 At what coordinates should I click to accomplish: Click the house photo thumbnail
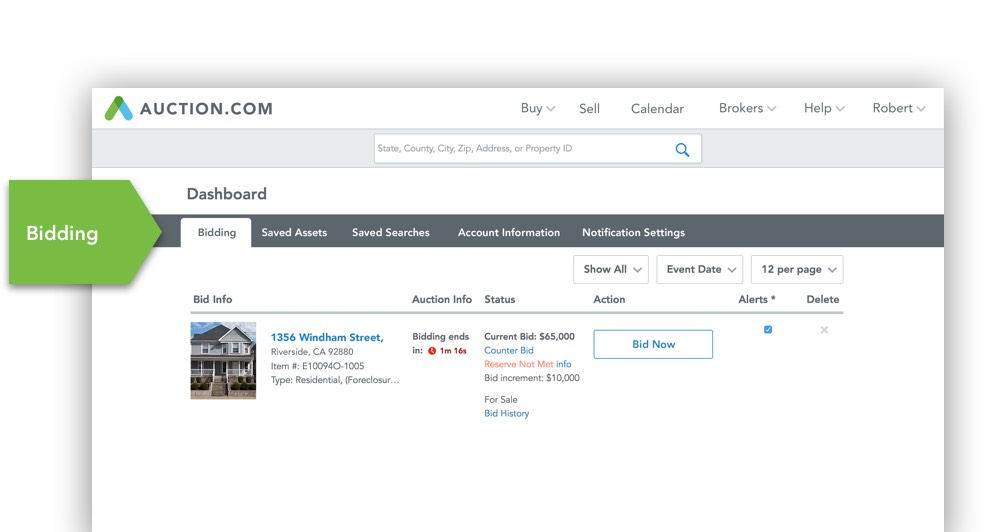click(x=223, y=361)
